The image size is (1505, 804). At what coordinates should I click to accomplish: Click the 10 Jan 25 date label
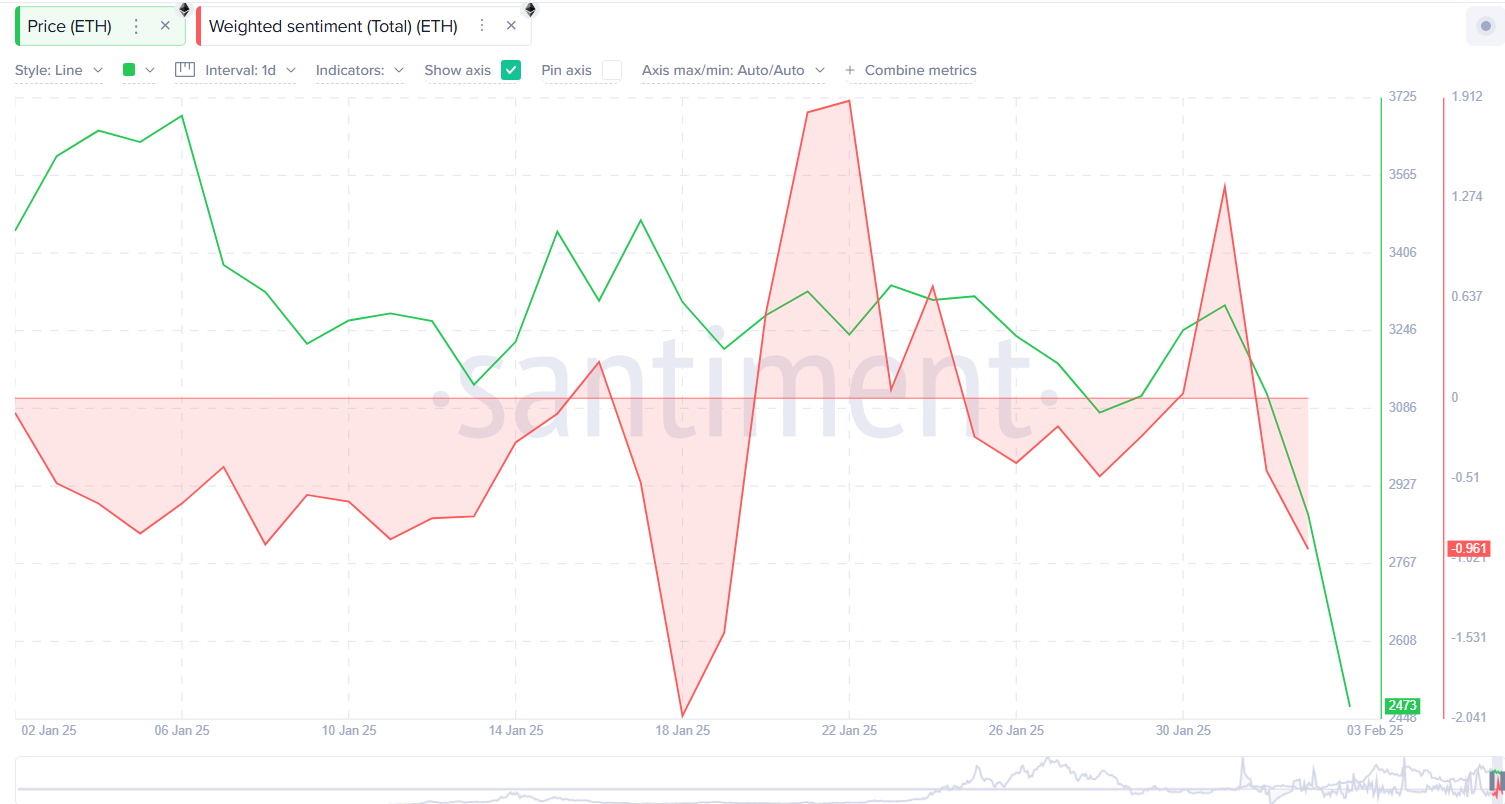(348, 731)
